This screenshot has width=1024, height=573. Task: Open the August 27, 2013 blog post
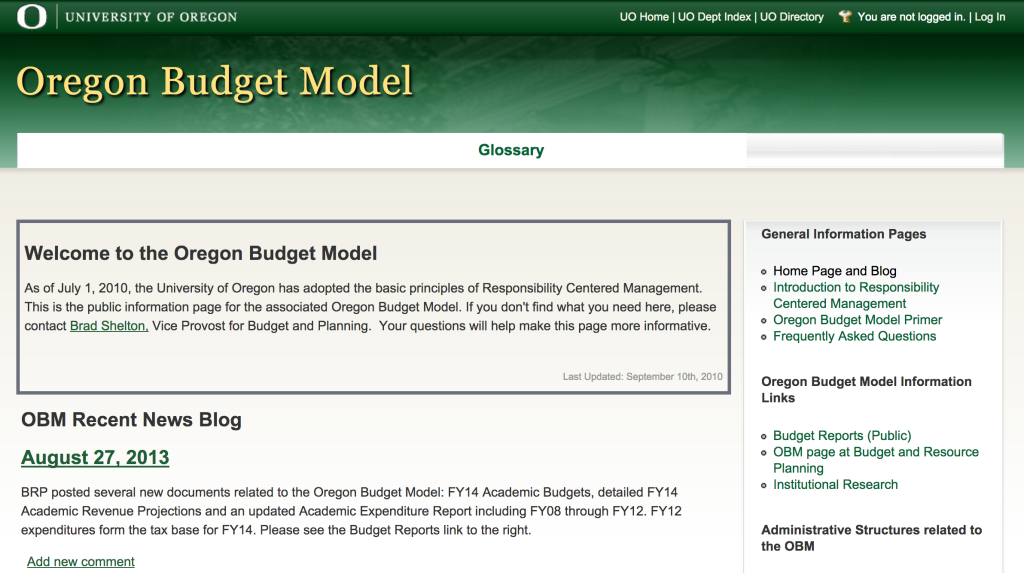(95, 457)
